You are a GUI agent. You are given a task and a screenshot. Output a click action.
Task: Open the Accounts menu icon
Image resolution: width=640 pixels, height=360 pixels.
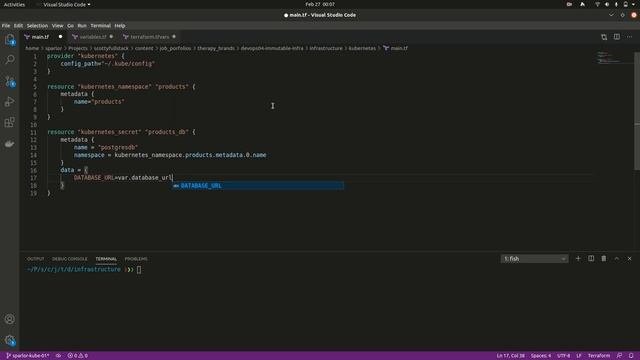tap(9, 319)
